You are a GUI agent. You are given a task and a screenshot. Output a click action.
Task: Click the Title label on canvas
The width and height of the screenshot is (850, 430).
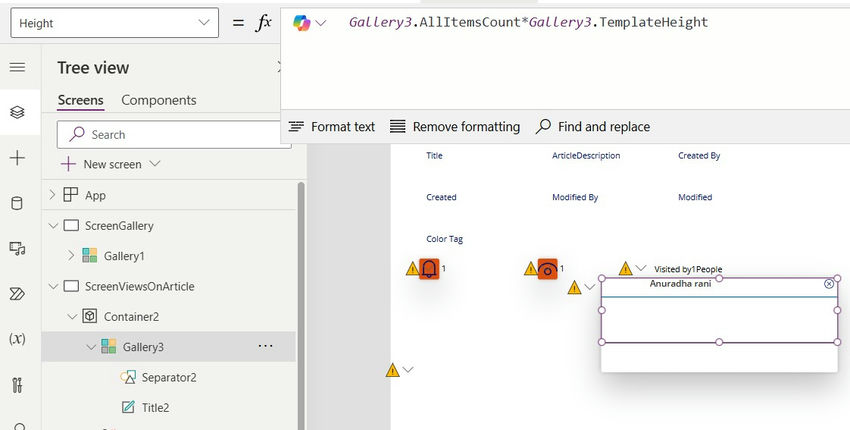pos(434,156)
